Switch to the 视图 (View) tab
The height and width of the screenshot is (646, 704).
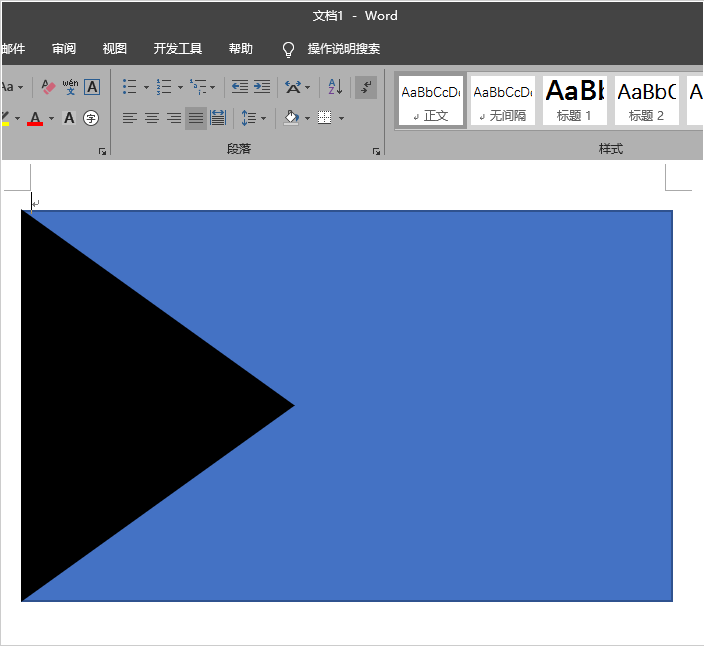pyautogui.click(x=114, y=48)
